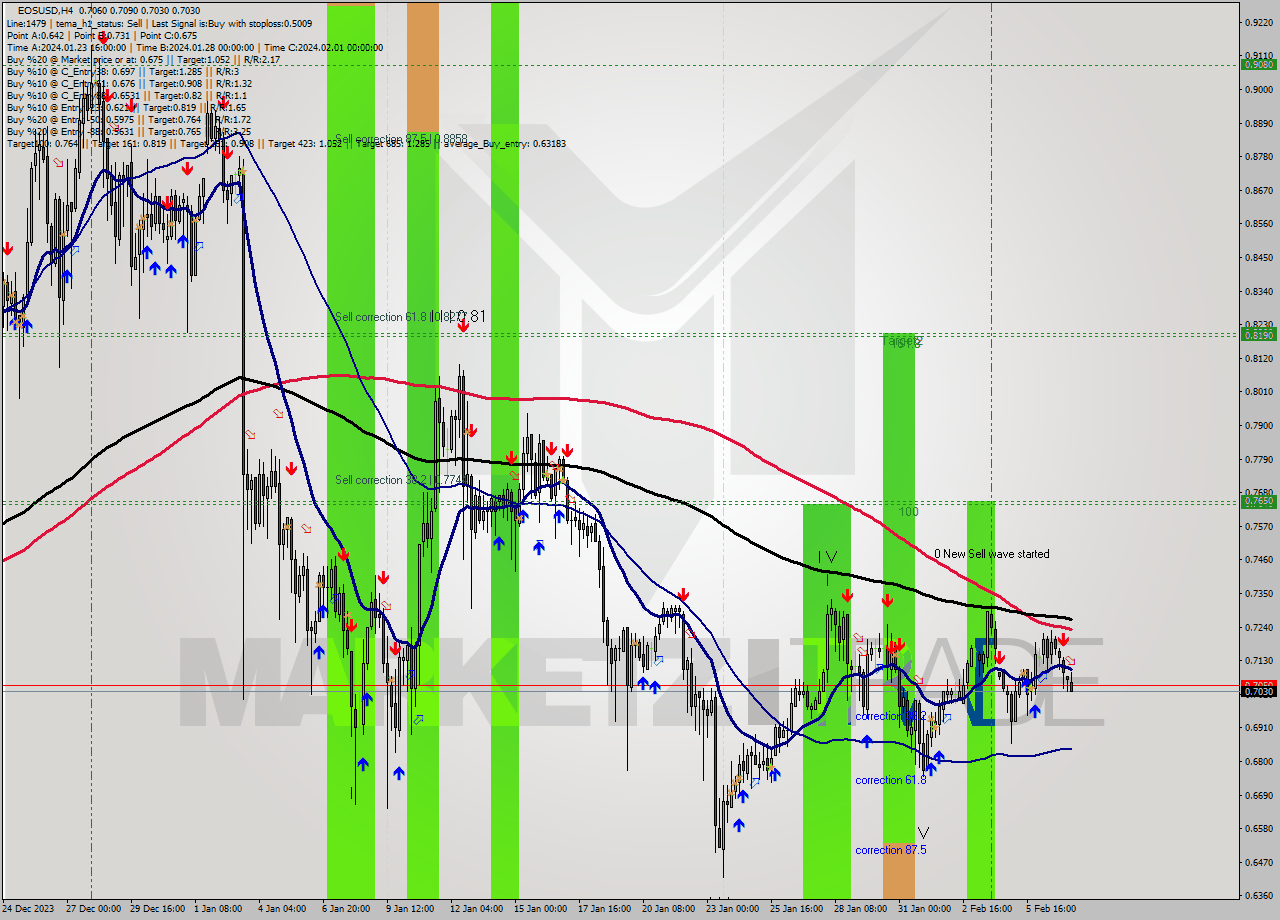Select the Target2 label above the green band

902,341
